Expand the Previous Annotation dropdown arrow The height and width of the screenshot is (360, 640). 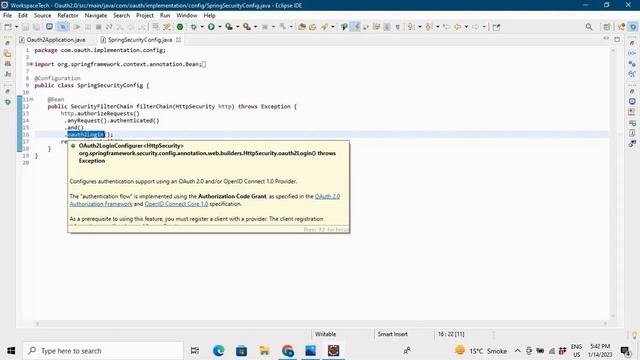click(x=437, y=27)
